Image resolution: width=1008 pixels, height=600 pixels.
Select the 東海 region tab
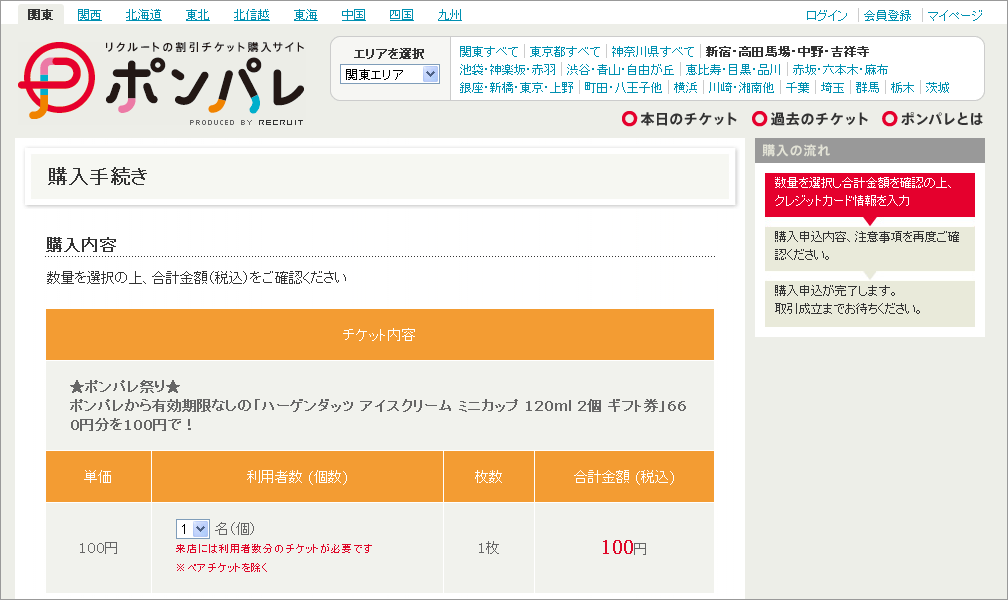point(305,15)
